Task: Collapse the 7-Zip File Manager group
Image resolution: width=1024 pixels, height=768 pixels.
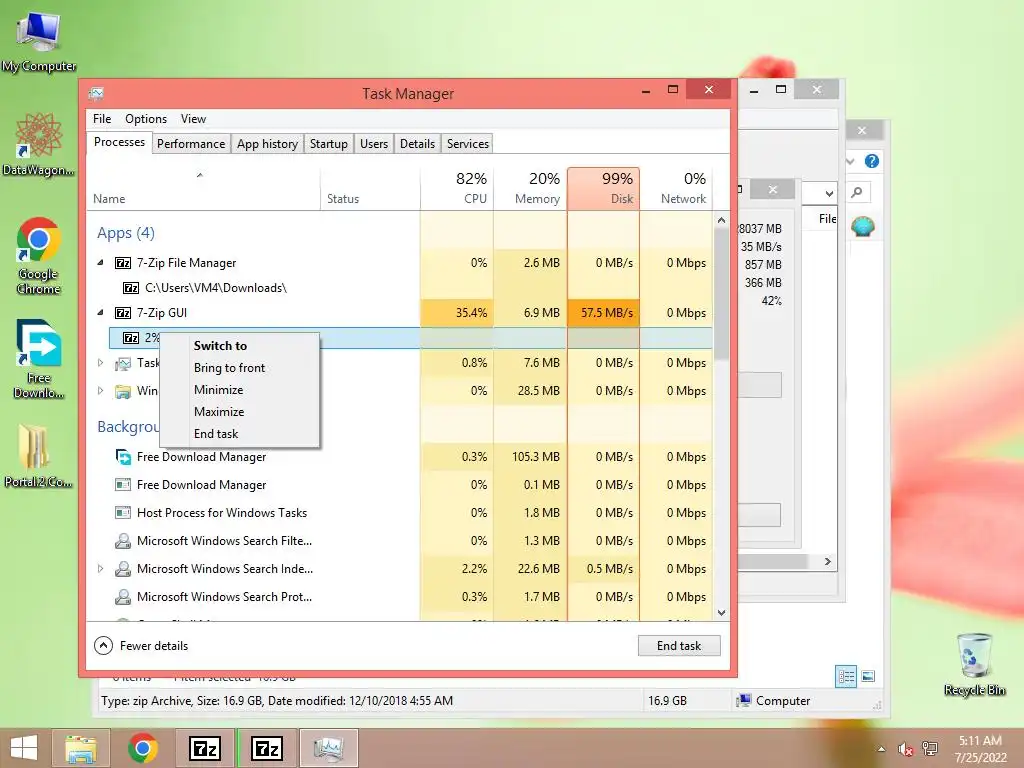Action: click(100, 263)
